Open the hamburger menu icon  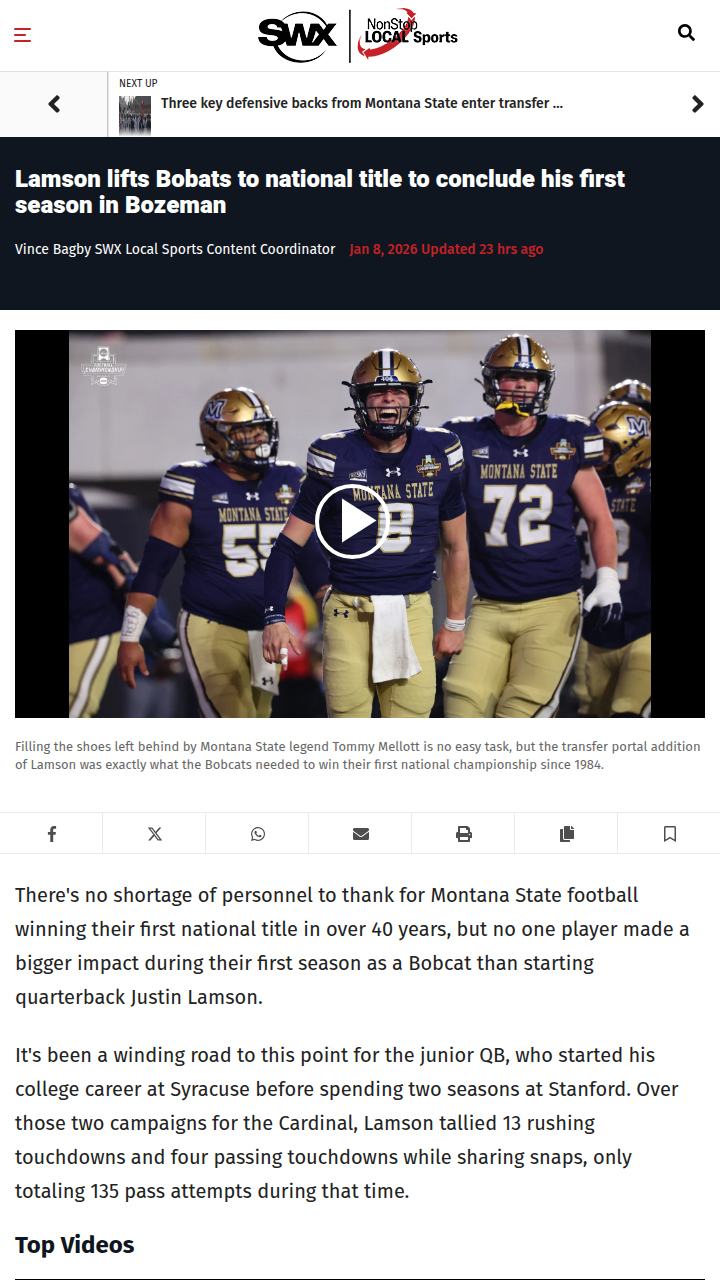[22, 35]
